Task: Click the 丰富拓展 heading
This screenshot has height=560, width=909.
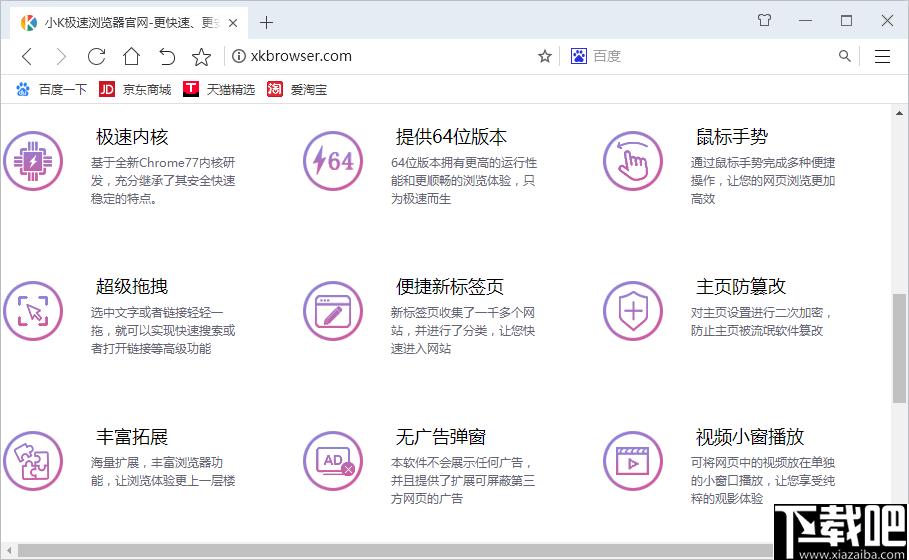Action: coord(132,437)
